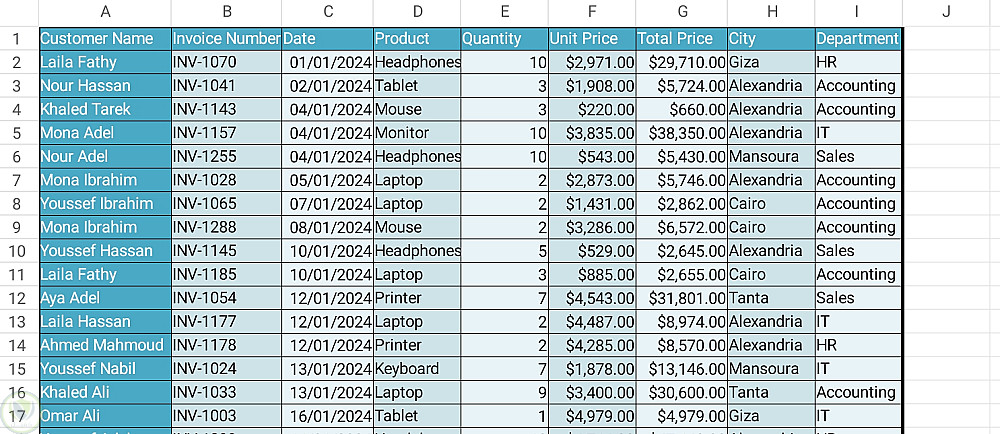The width and height of the screenshot is (1000, 434).
Task: Click Ahmed Mahmoud customer cell
Action: click(105, 345)
